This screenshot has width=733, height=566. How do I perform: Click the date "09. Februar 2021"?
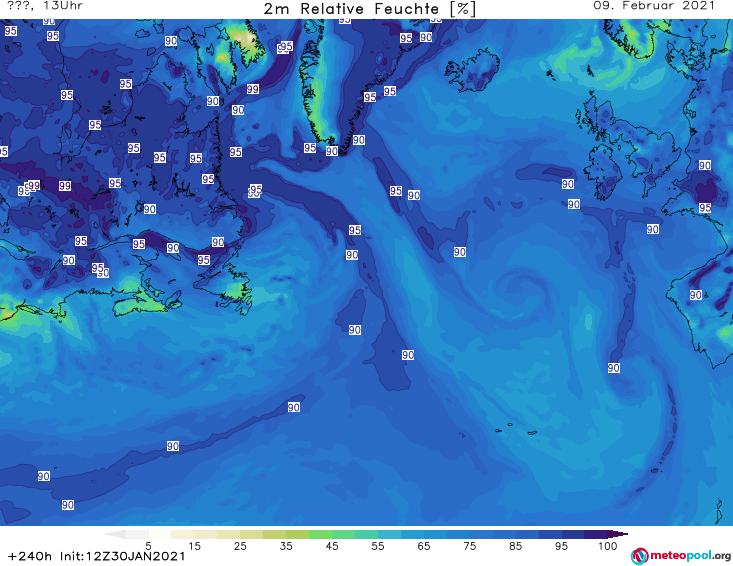(x=654, y=6)
